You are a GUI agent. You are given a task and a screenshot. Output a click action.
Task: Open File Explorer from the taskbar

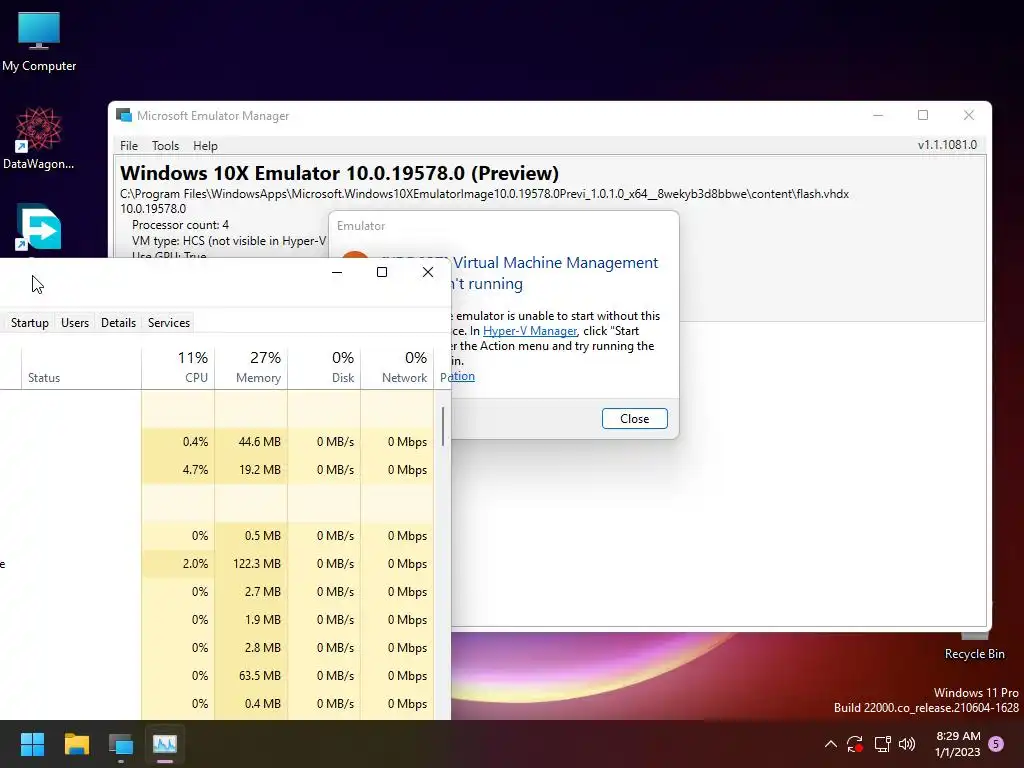tap(76, 744)
